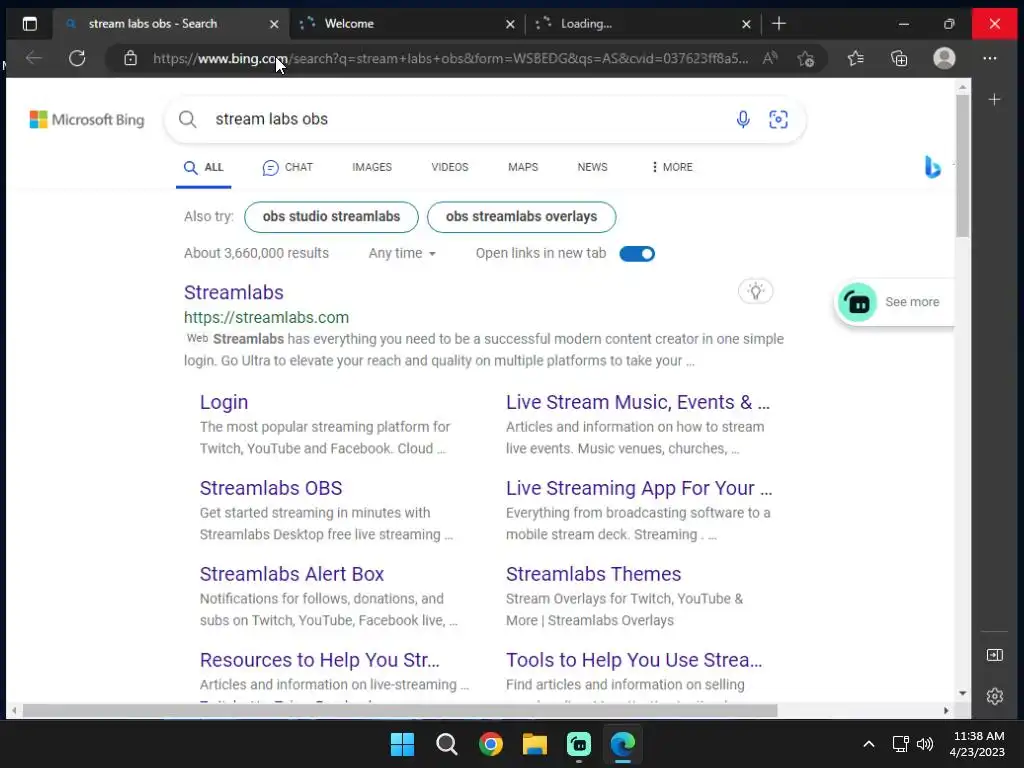
Task: Open the taskbar Search
Action: (447, 744)
